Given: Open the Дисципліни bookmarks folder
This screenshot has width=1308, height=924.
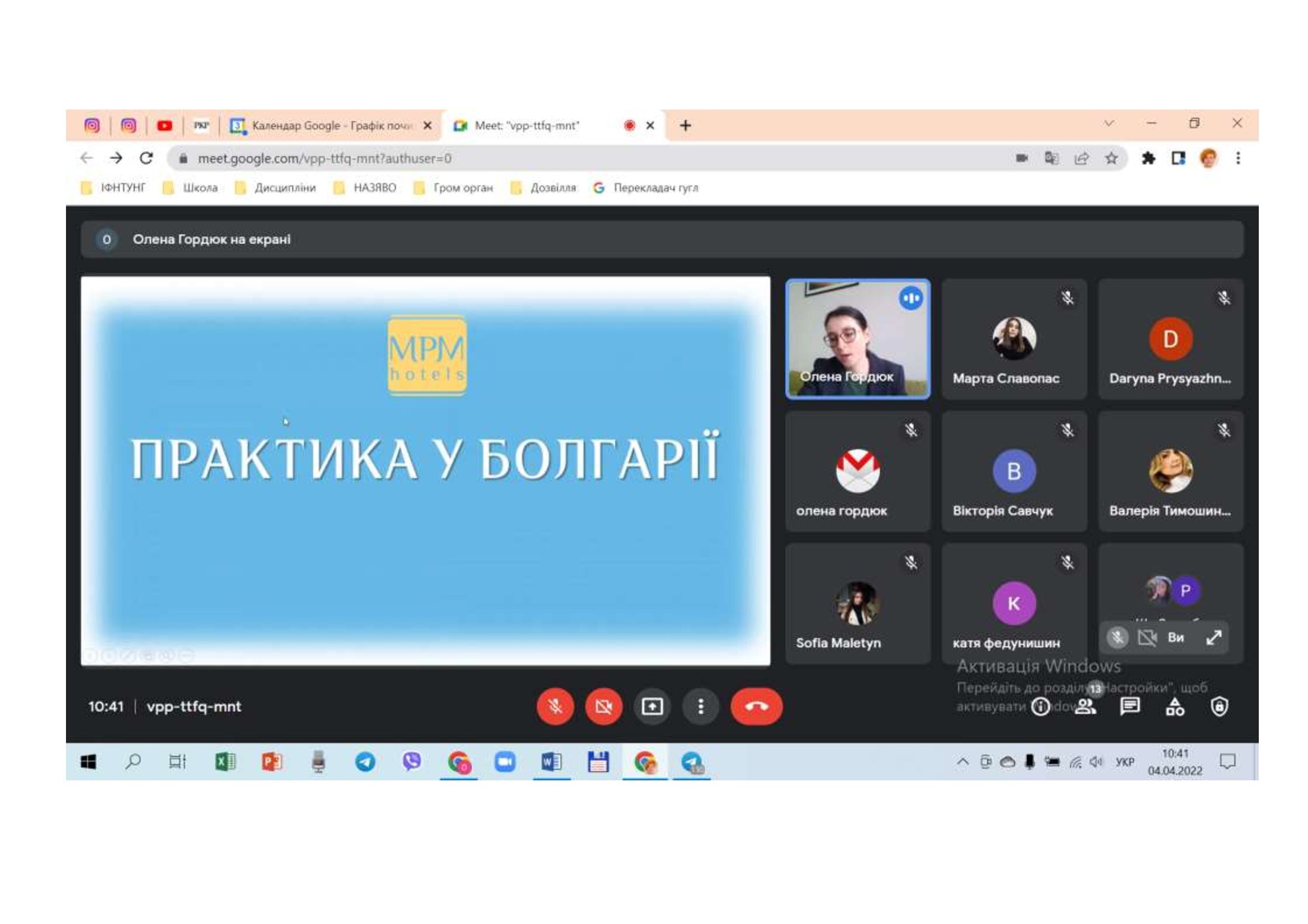Looking at the screenshot, I should (275, 188).
